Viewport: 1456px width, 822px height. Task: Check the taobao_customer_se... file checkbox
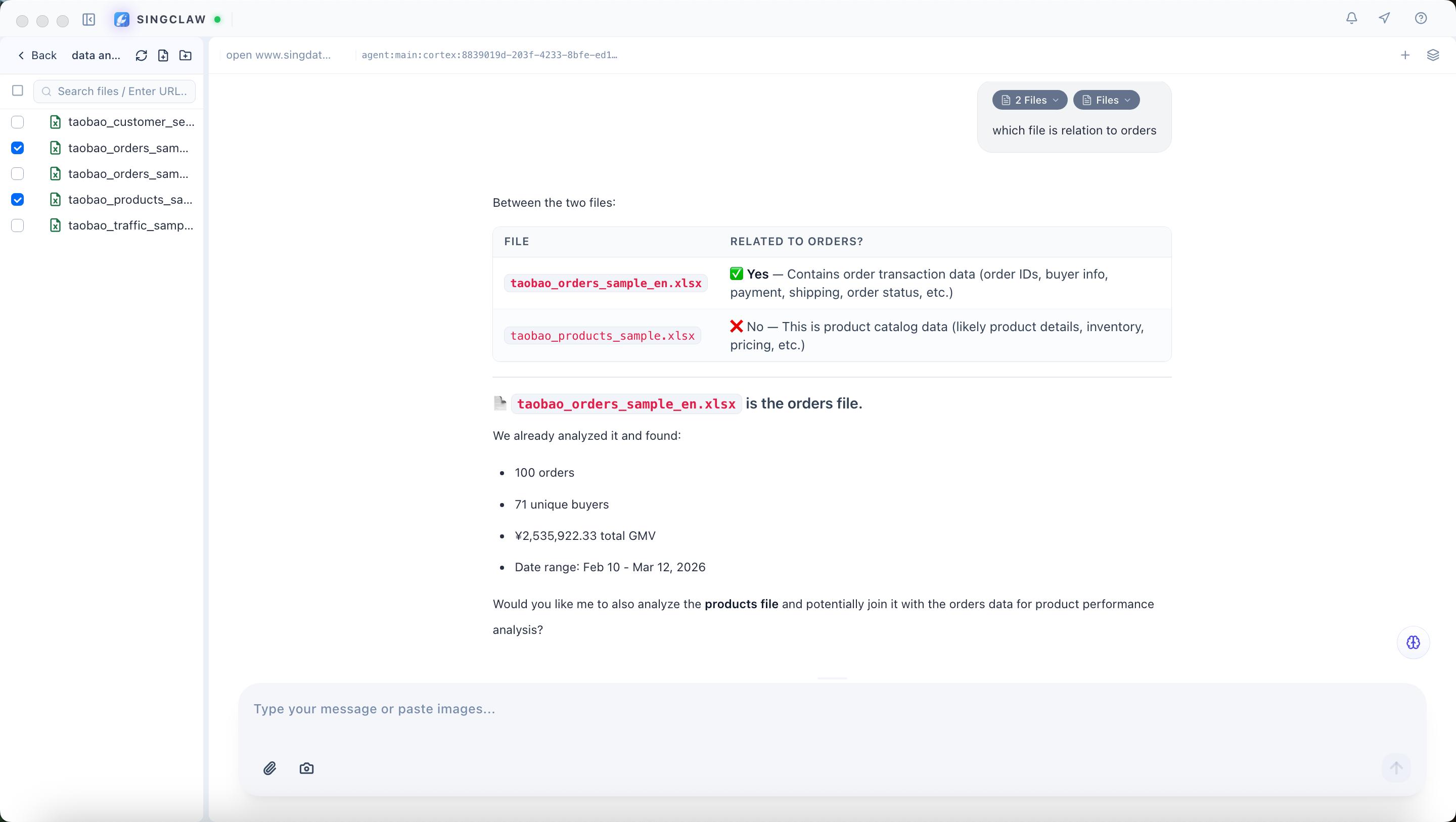click(x=18, y=122)
